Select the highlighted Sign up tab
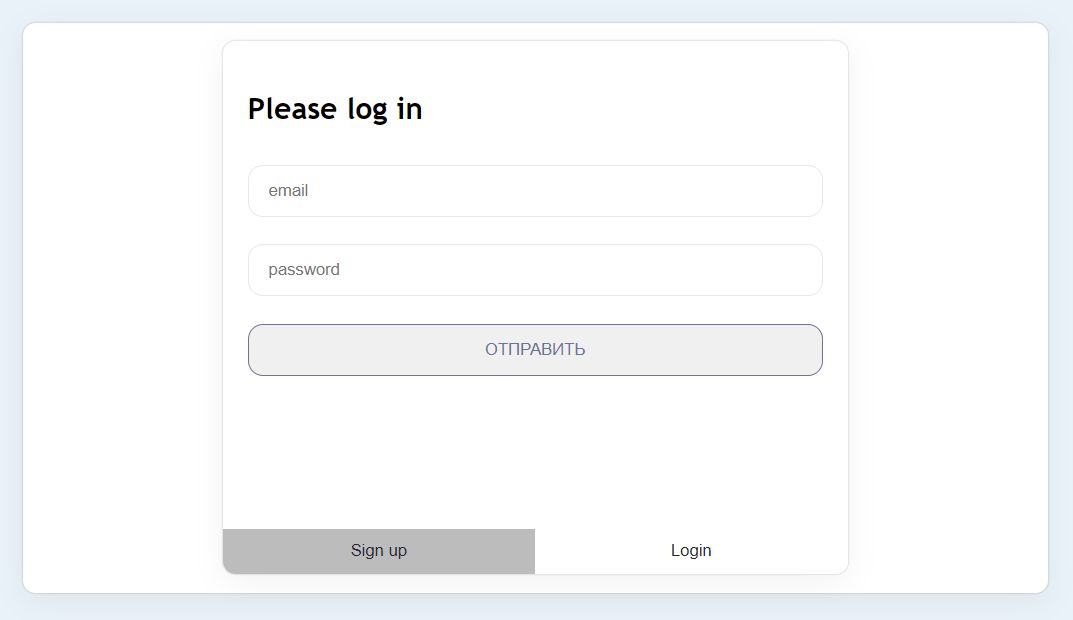This screenshot has height=620, width=1073. pyautogui.click(x=378, y=550)
